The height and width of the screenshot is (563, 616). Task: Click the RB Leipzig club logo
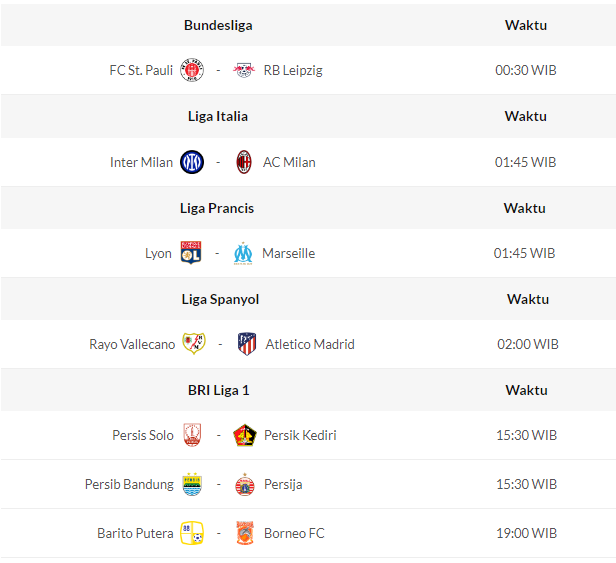(243, 71)
